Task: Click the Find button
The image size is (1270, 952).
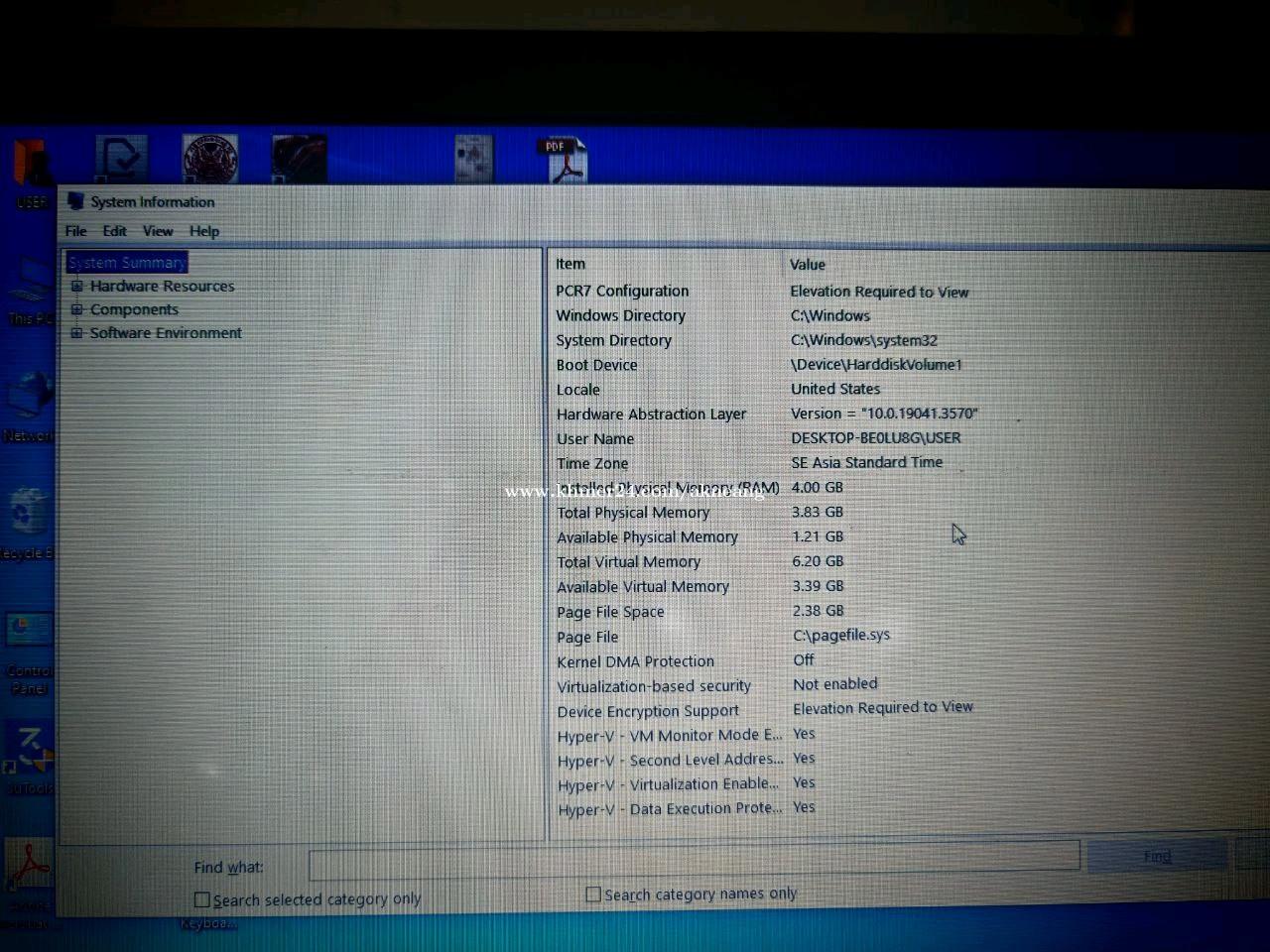Action: click(1157, 856)
